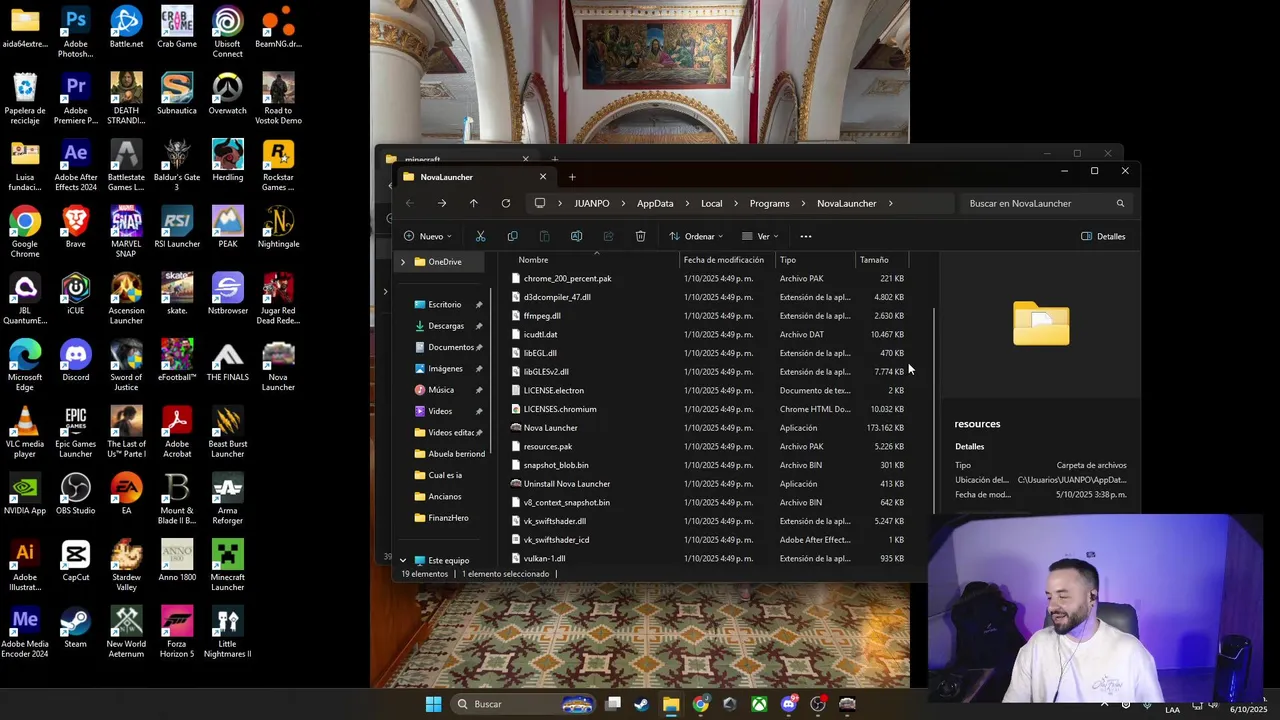Open Nova Launcher desktop shortcut
Screen dimensions: 1280x720
coord(278,367)
